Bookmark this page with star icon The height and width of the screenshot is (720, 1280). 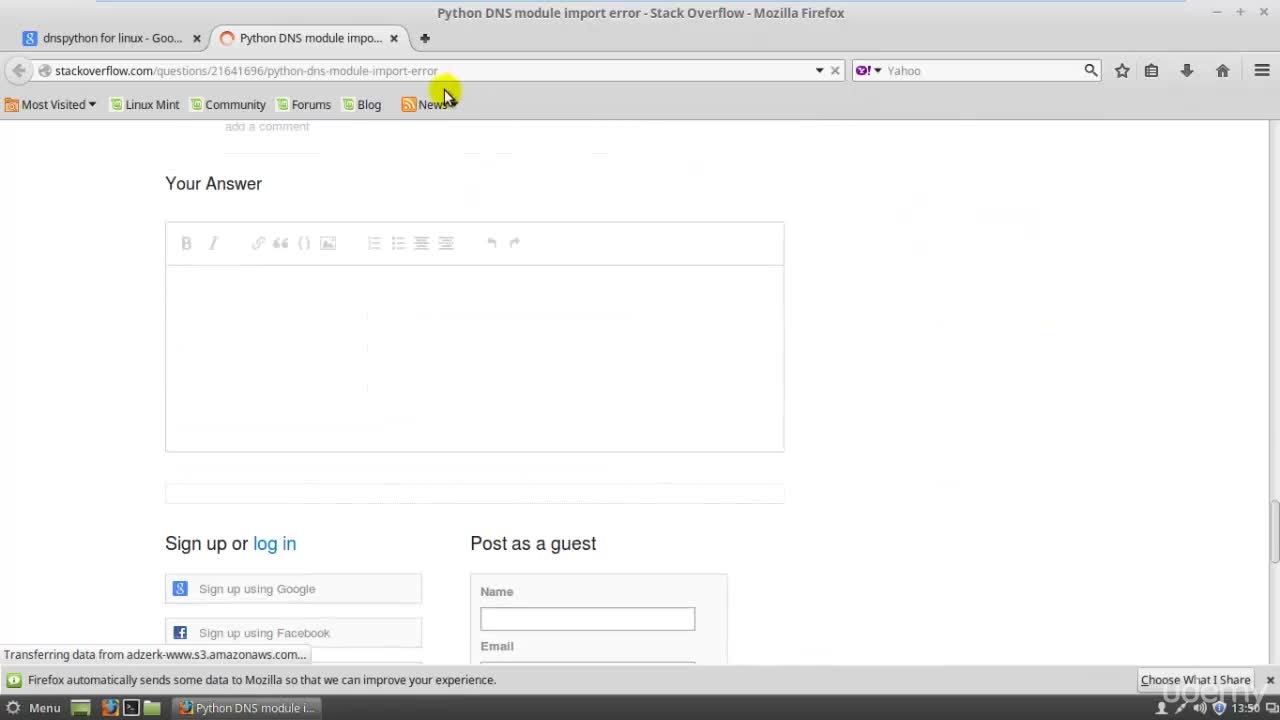1122,70
